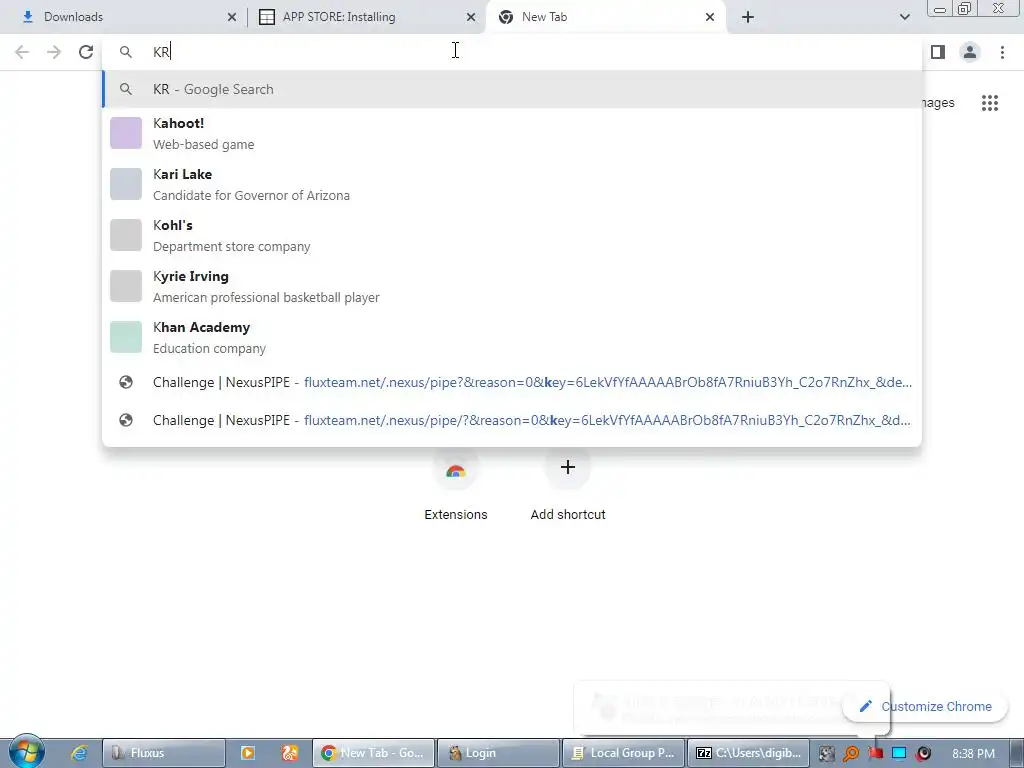Open the Windows Start orb

point(26,752)
